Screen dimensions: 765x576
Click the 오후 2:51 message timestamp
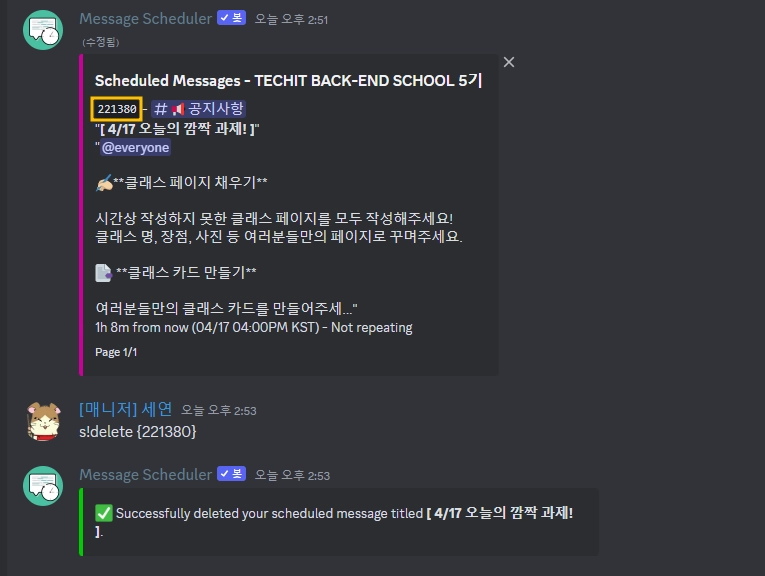click(x=291, y=20)
